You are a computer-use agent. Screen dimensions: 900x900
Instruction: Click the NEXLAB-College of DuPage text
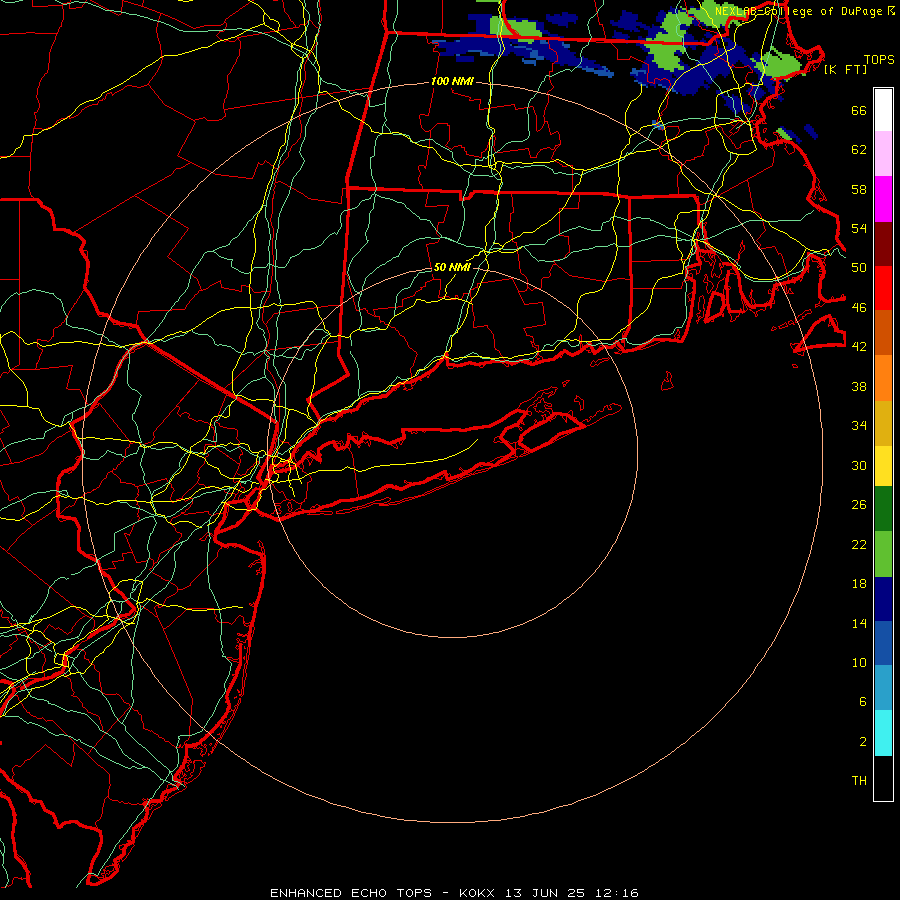(x=798, y=11)
